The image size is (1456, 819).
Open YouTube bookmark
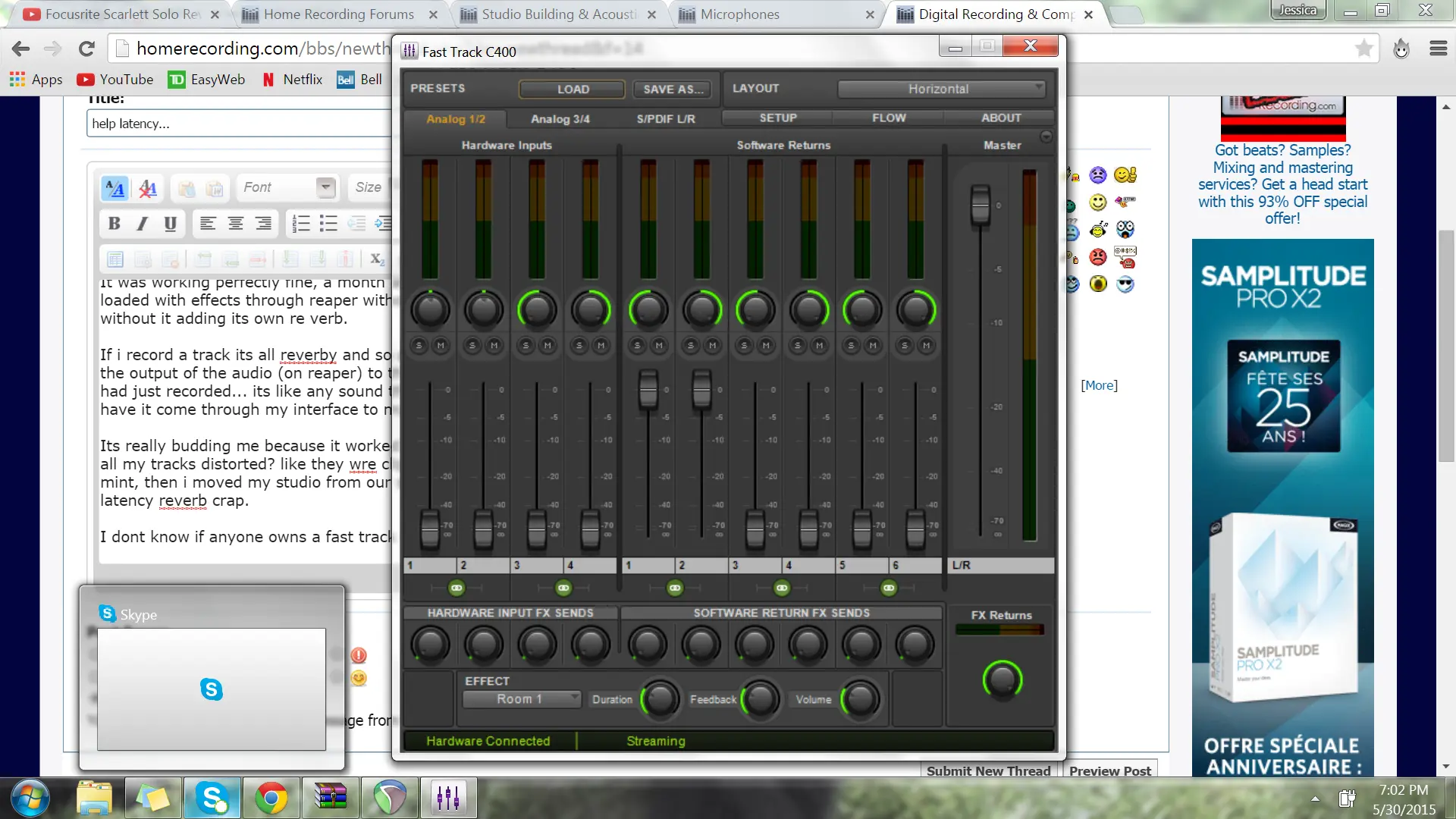coord(115,80)
